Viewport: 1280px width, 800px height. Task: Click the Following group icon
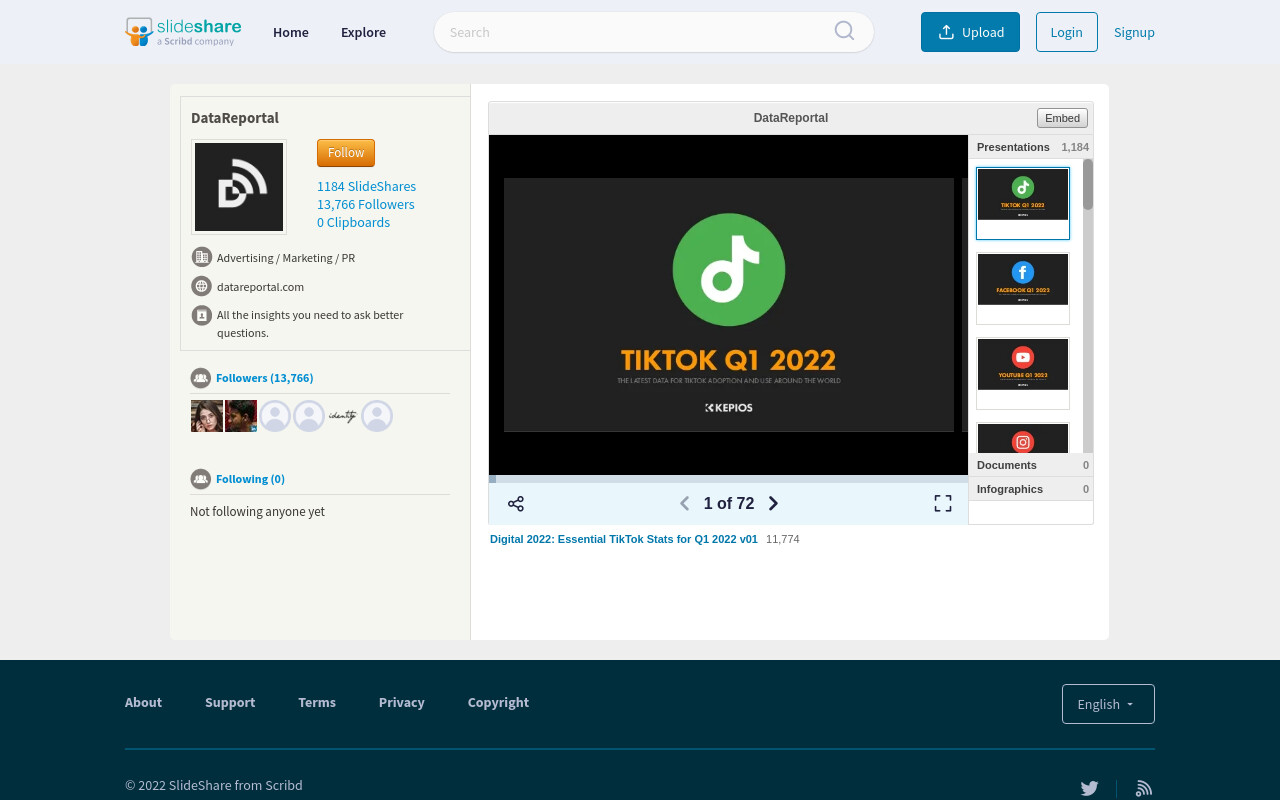click(x=201, y=479)
